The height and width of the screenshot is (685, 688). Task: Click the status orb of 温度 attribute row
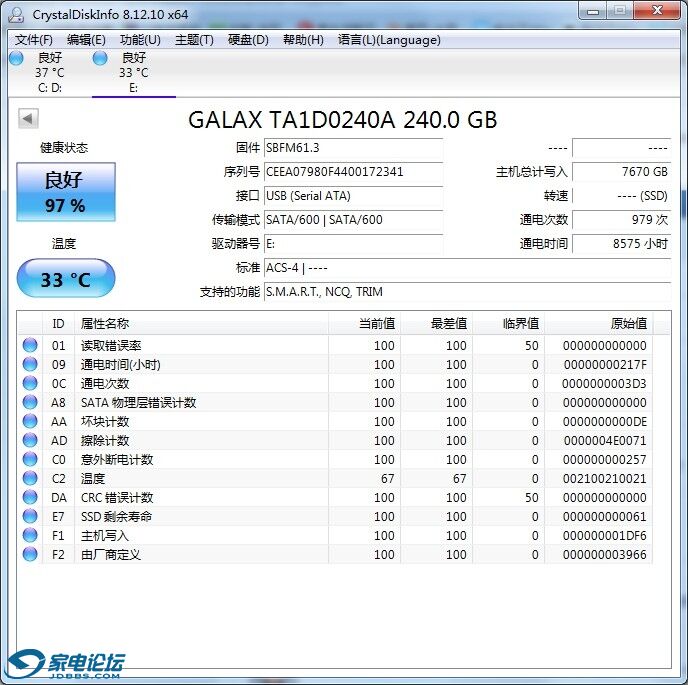click(30, 478)
